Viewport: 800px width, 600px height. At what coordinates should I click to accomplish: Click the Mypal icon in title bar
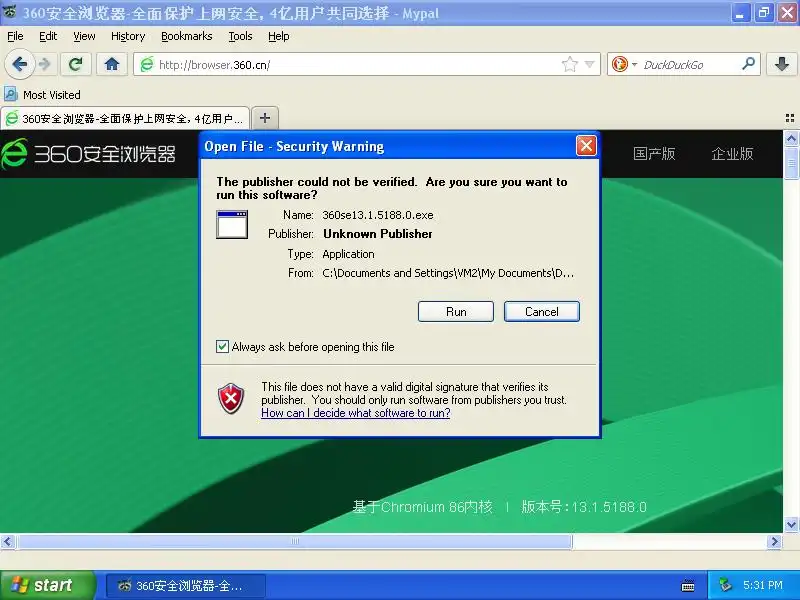pyautogui.click(x=9, y=12)
